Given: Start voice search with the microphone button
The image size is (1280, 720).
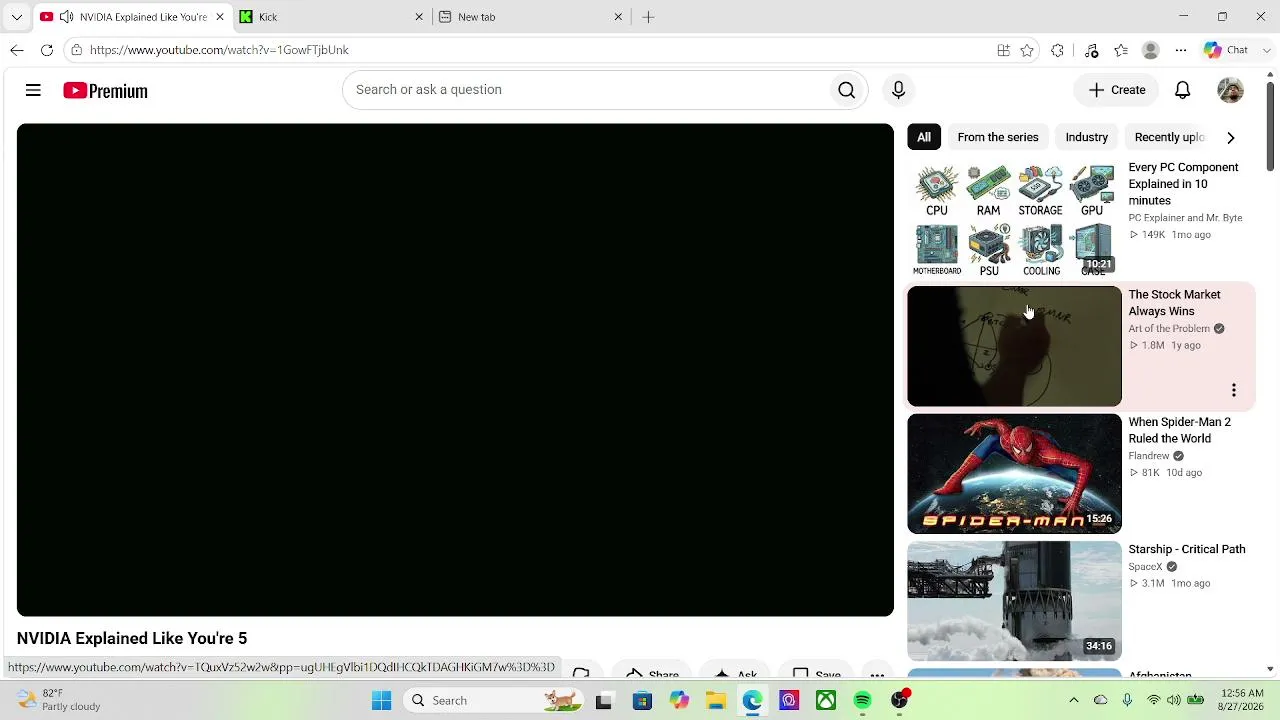Looking at the screenshot, I should (x=898, y=90).
